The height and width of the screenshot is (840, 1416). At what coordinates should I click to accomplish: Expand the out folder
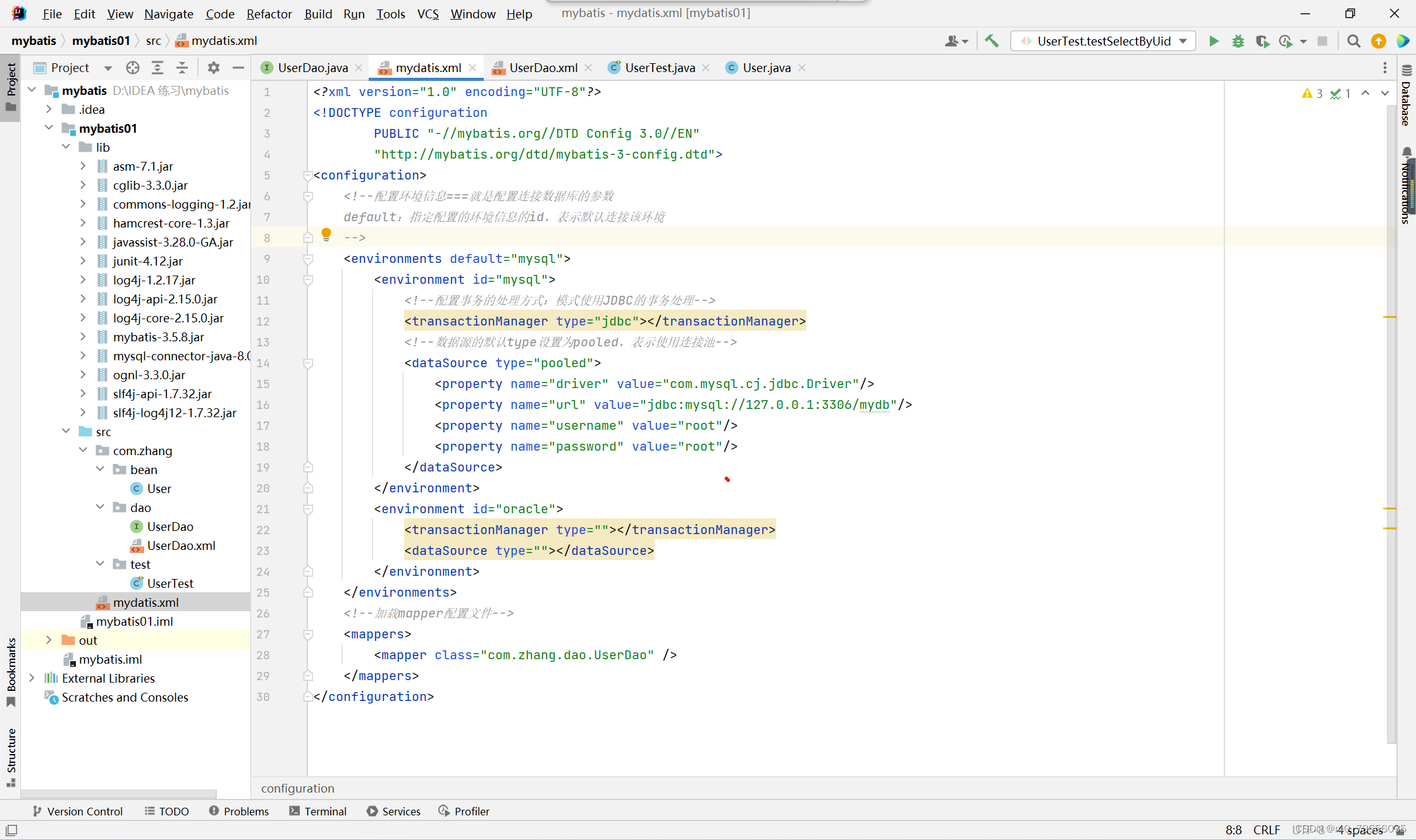(49, 640)
